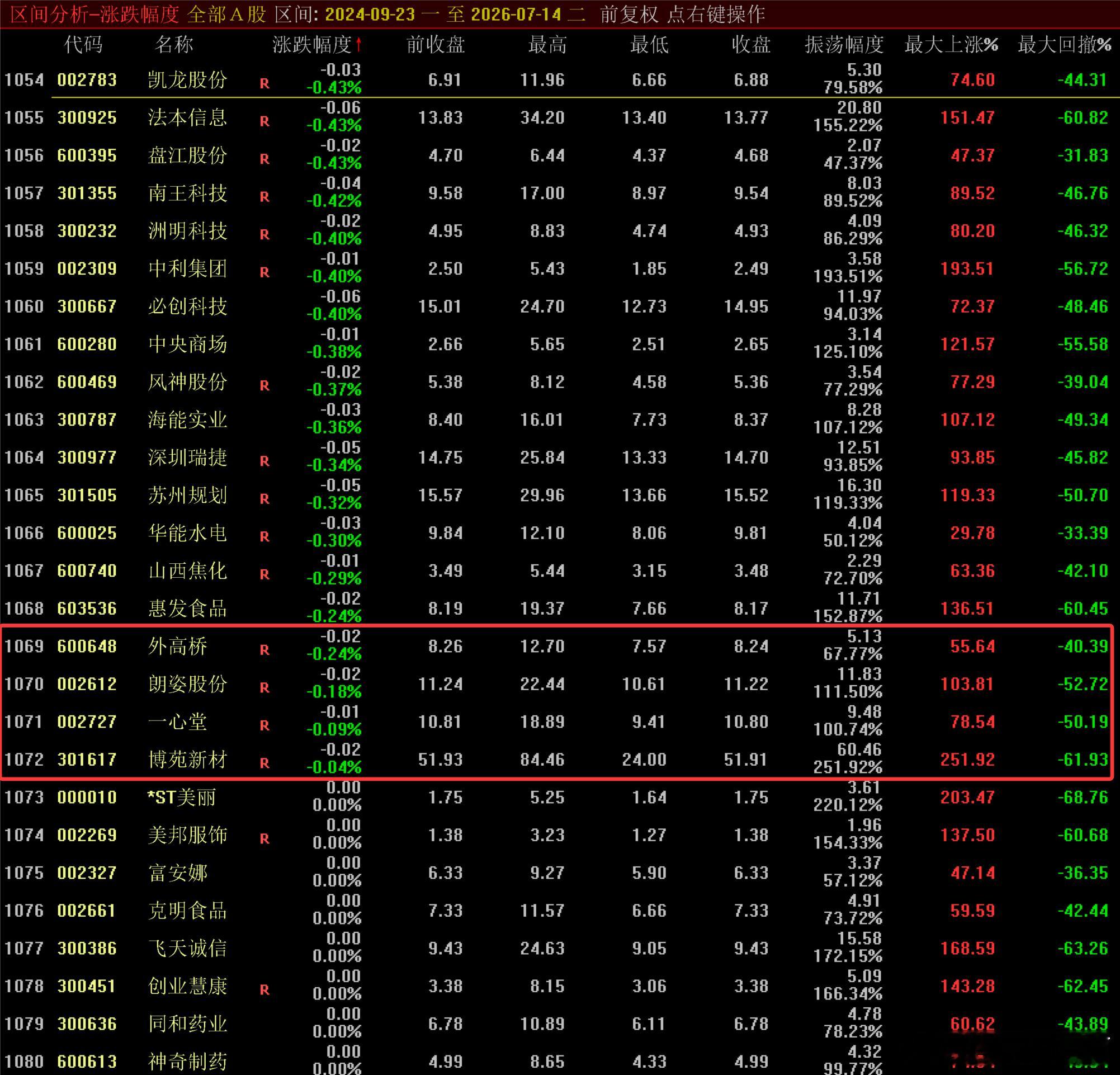Image resolution: width=1120 pixels, height=1075 pixels.
Task: Click the 代码 column header
Action: click(x=83, y=45)
